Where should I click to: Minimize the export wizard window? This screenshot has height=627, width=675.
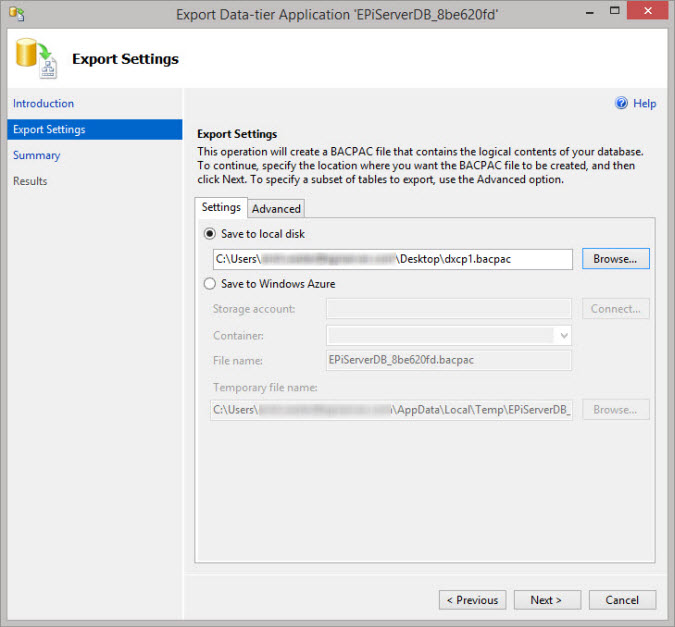(590, 13)
